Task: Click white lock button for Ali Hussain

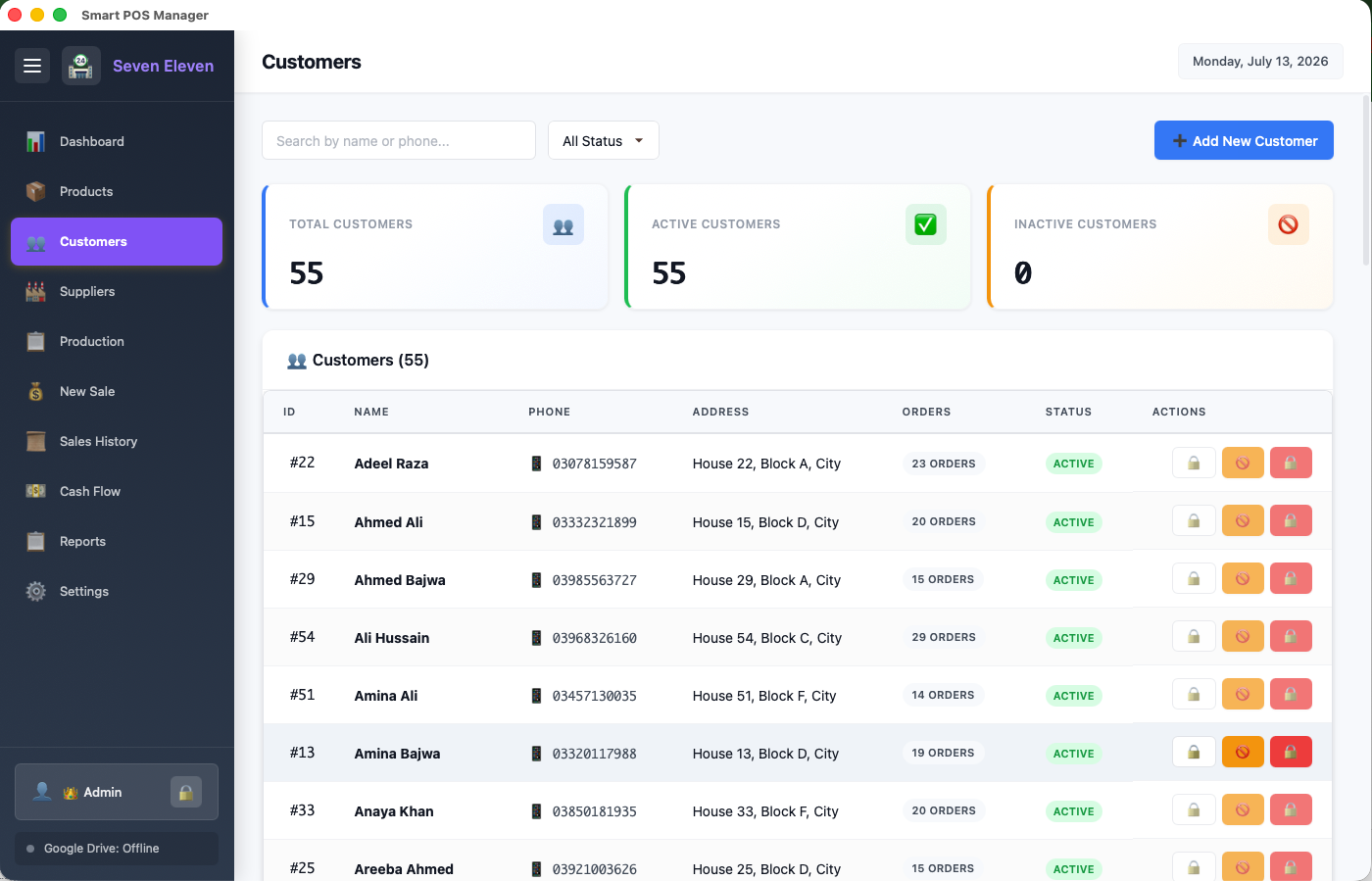Action: pyautogui.click(x=1194, y=636)
